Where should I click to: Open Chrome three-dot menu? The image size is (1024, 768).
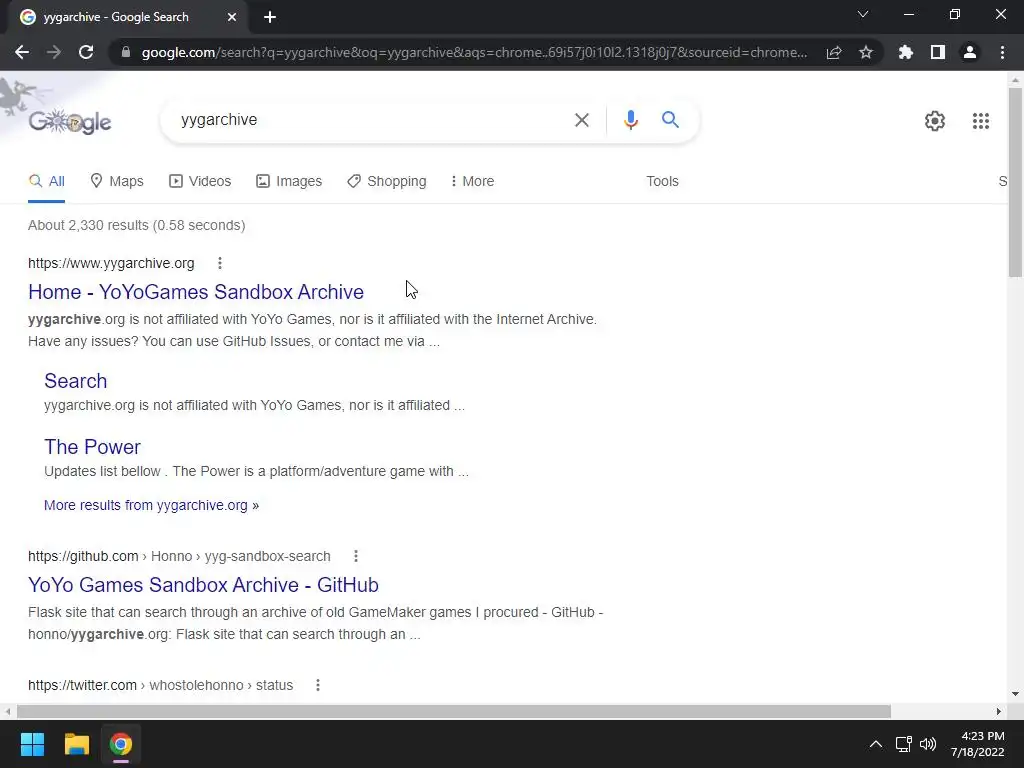tap(1002, 52)
